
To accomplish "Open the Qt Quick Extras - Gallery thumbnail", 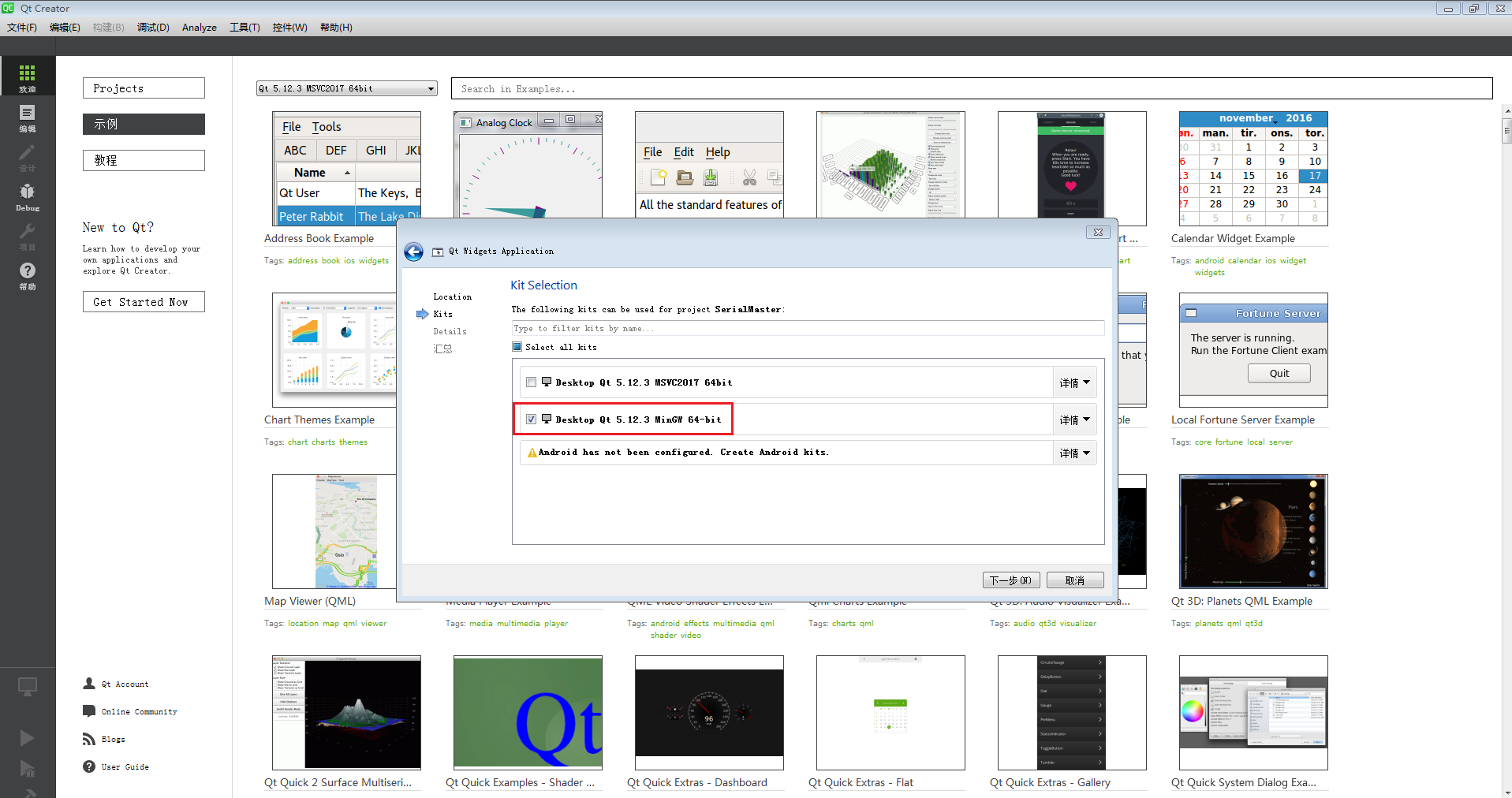I will (x=1072, y=713).
